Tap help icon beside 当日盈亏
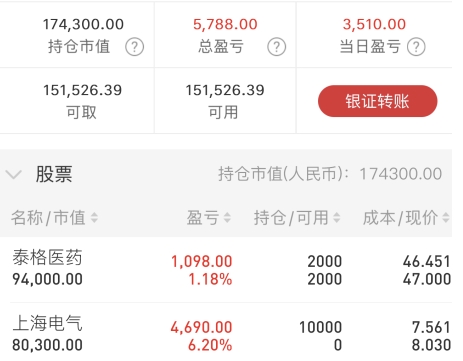The height and width of the screenshot is (361, 463). (x=416, y=47)
